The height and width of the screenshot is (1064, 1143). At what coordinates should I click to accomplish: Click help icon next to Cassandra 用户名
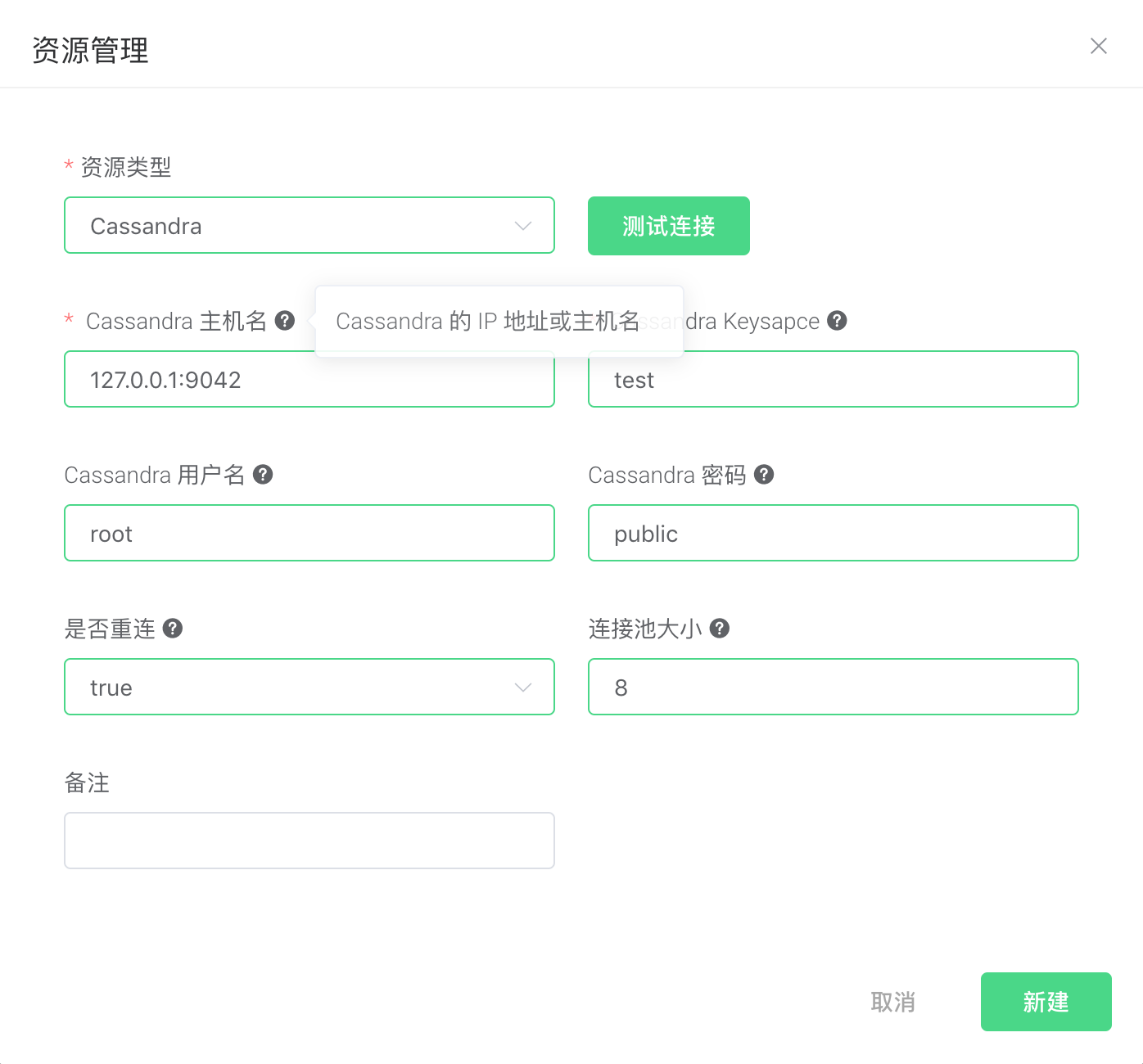tap(263, 475)
